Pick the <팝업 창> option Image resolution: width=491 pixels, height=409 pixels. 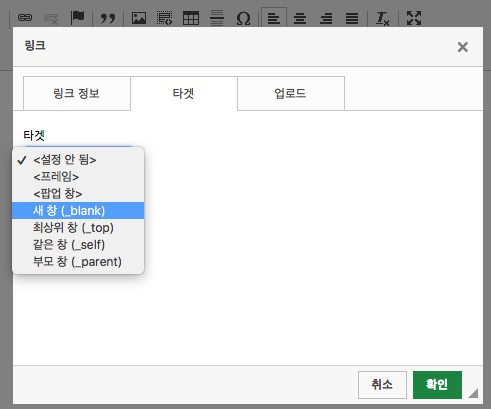(78, 194)
